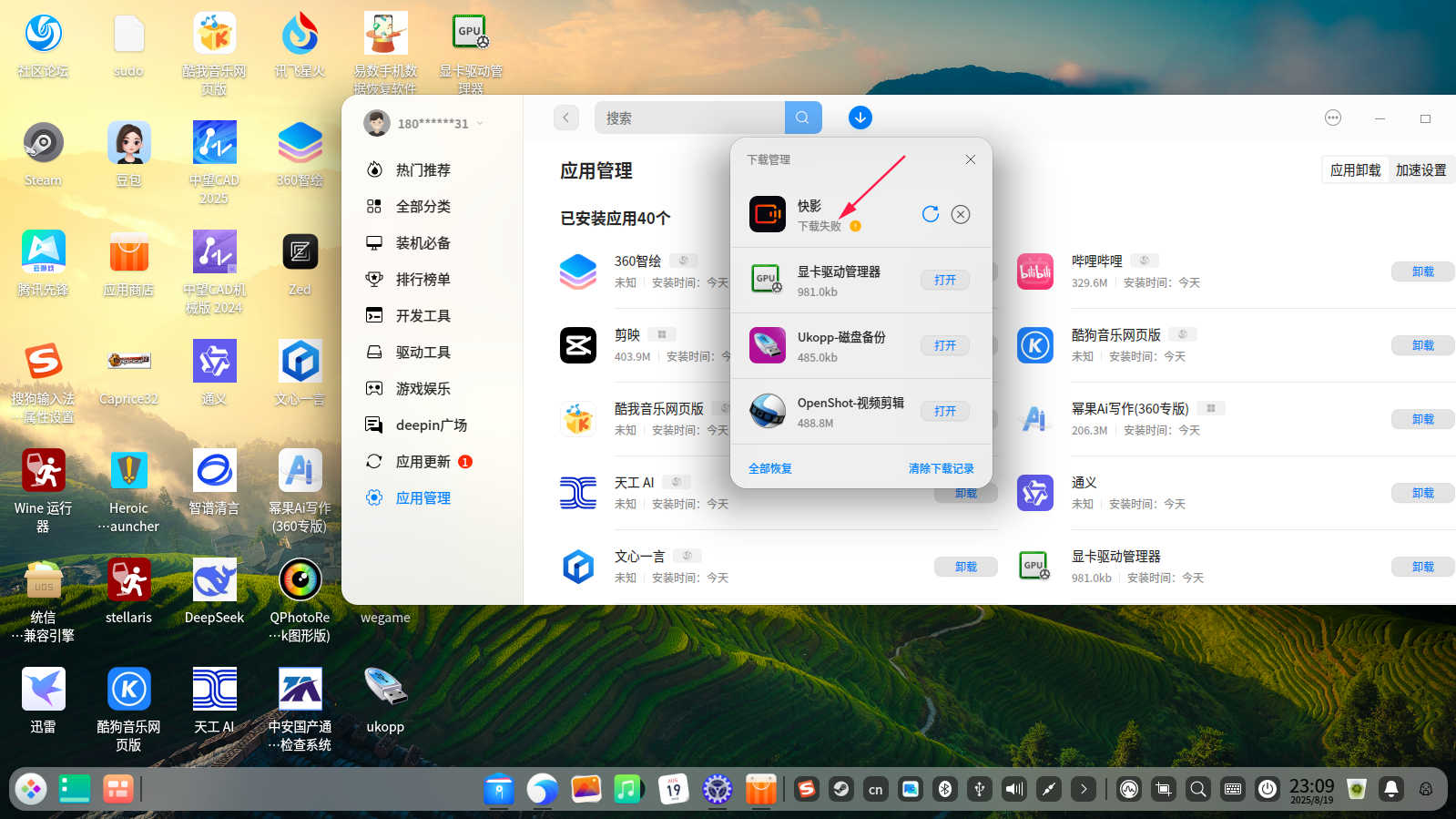Open 显卡驱动管理器 from download list
The width and height of the screenshot is (1456, 819).
pos(945,280)
